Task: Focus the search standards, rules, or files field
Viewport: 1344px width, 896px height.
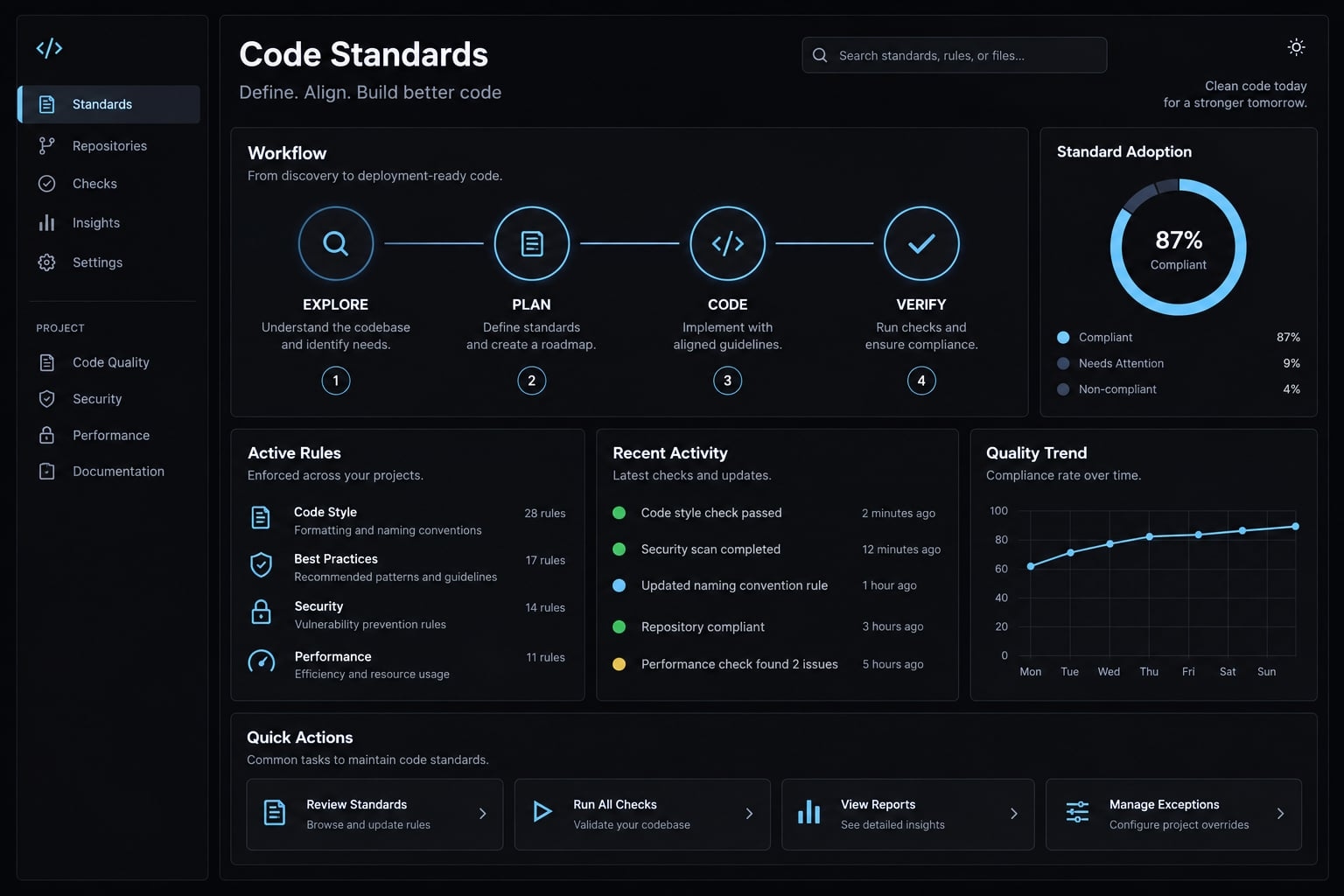Action: pos(954,55)
